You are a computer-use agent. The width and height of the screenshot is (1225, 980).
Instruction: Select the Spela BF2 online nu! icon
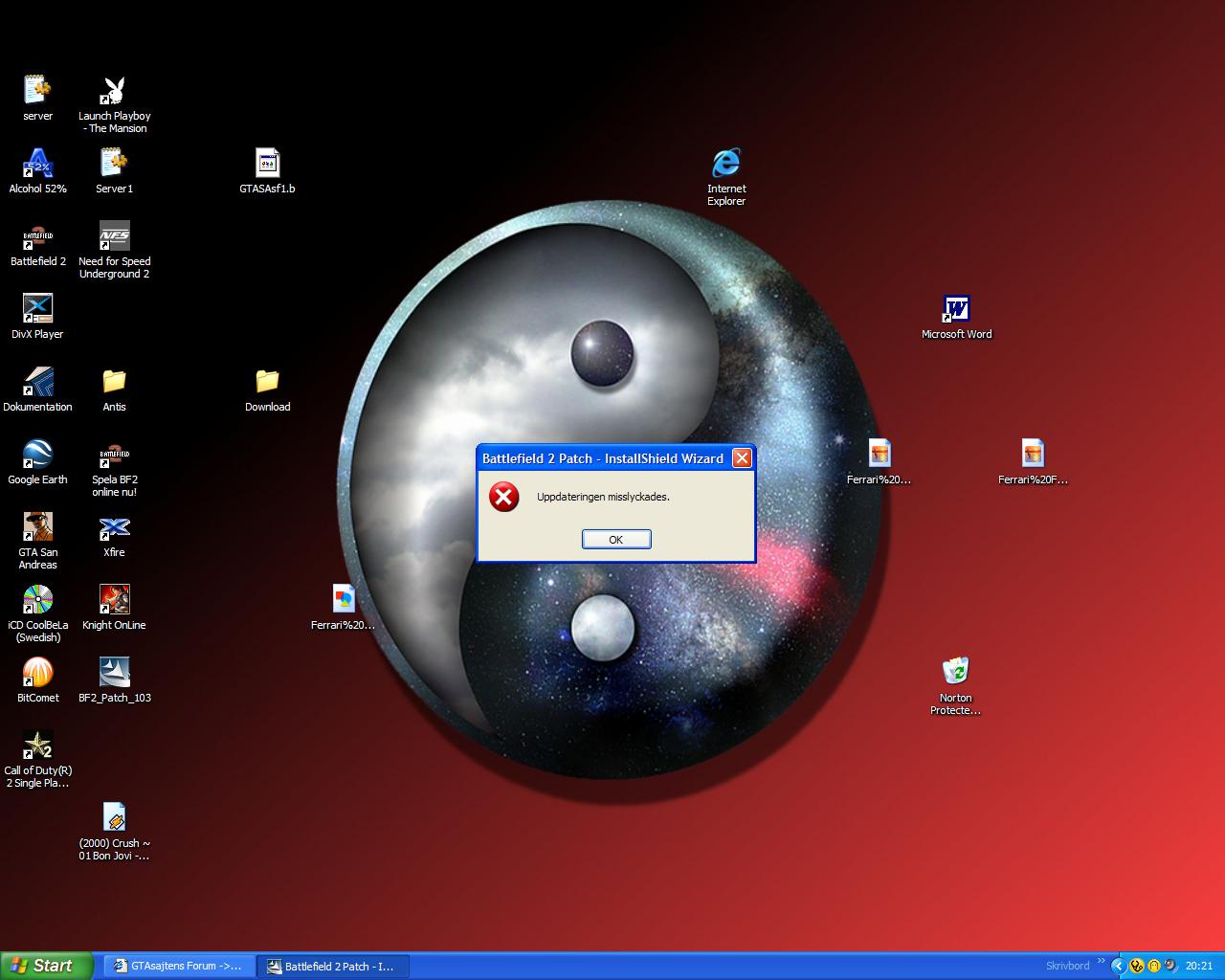coord(114,467)
